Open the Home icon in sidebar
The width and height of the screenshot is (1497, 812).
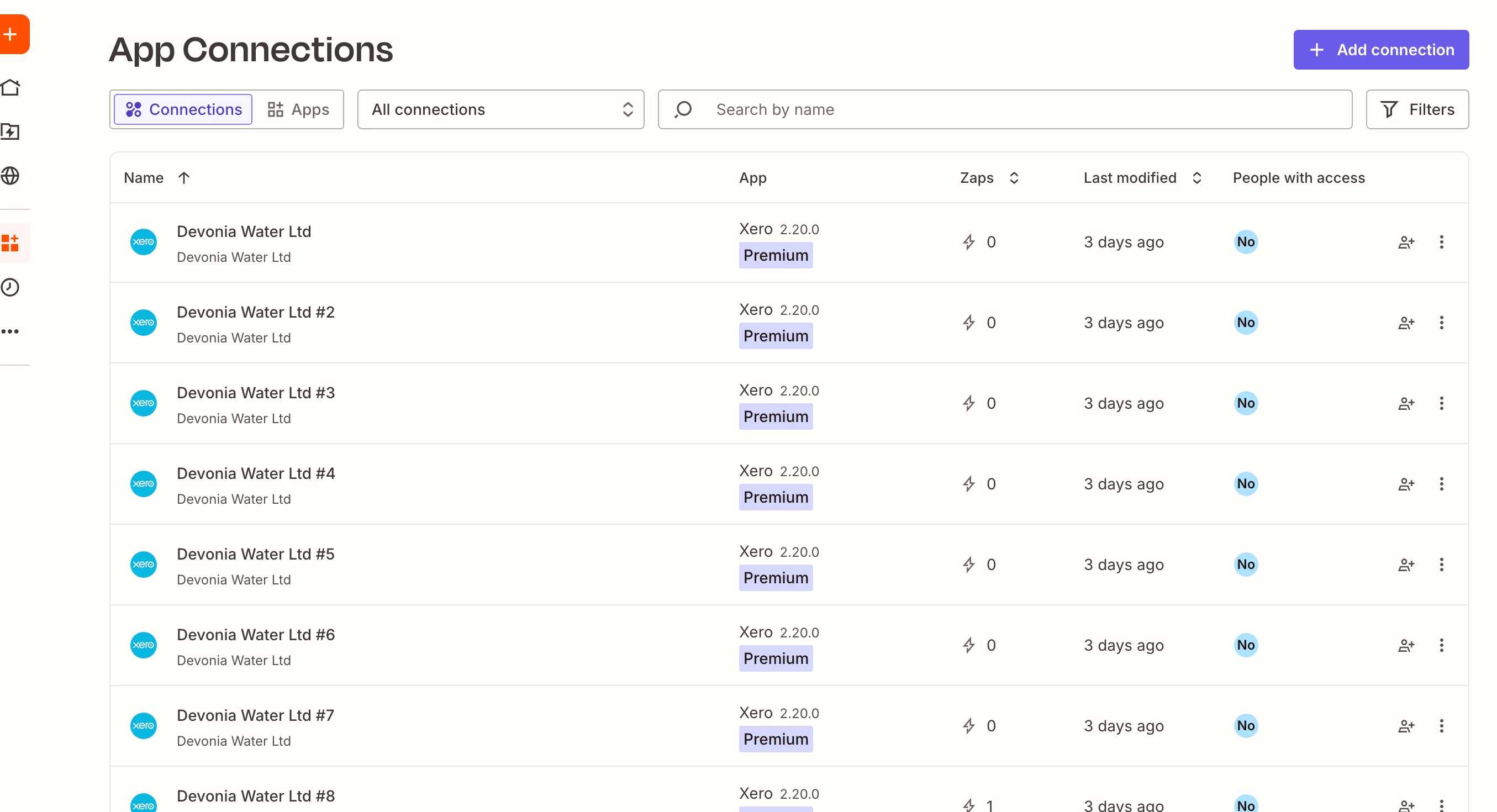pos(10,87)
